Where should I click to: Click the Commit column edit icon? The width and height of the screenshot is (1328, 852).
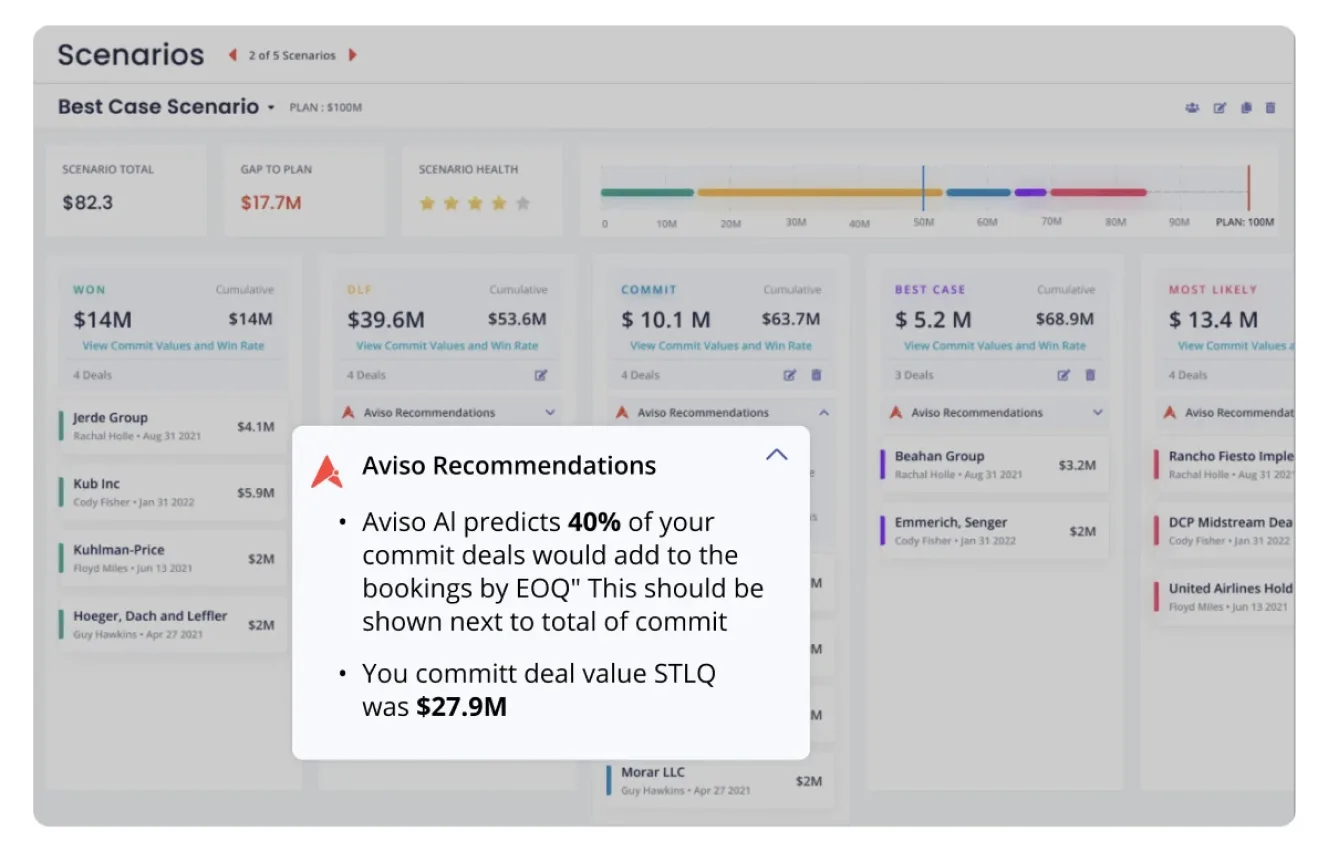tap(789, 375)
